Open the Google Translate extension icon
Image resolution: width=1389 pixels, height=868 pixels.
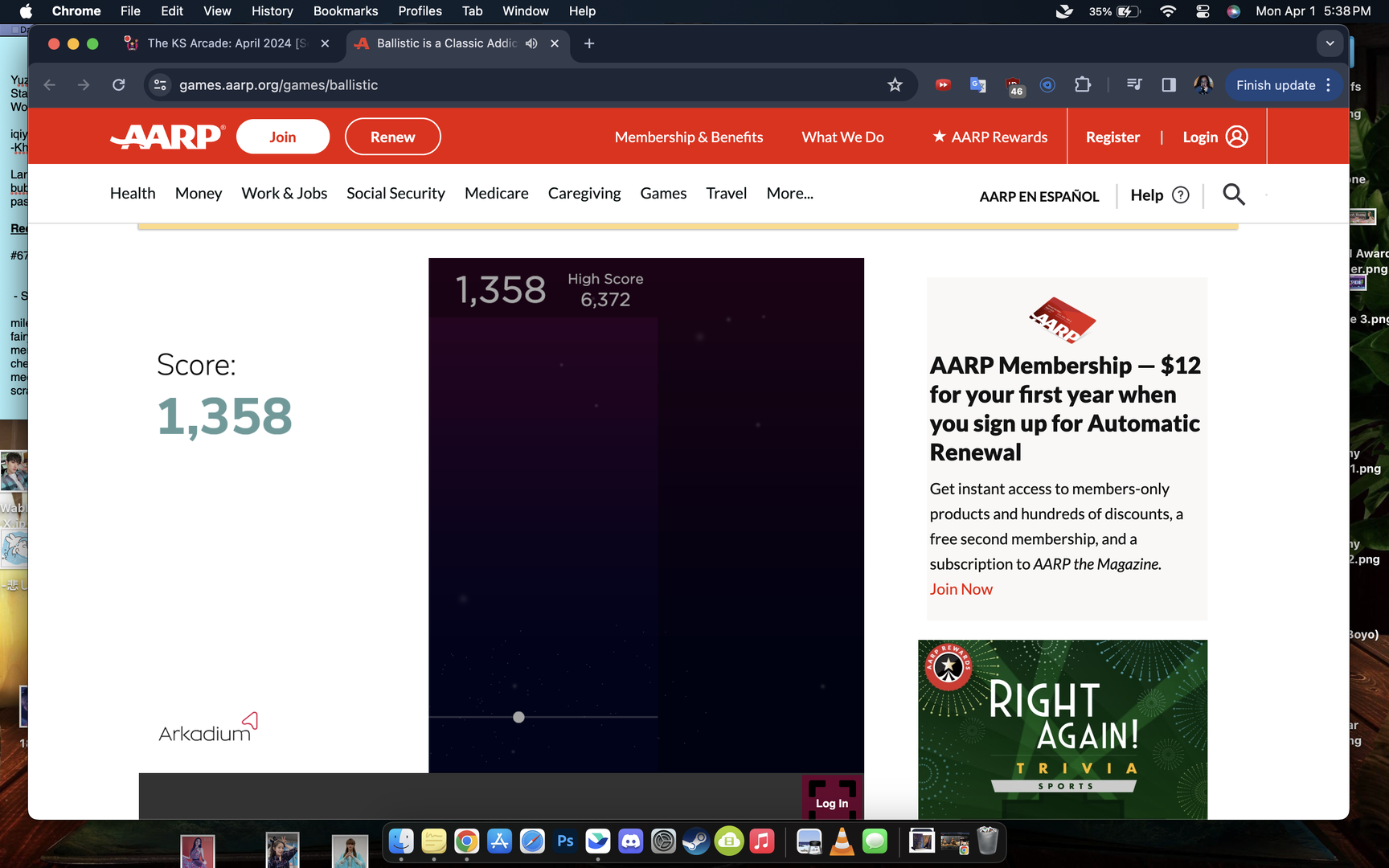click(x=977, y=85)
